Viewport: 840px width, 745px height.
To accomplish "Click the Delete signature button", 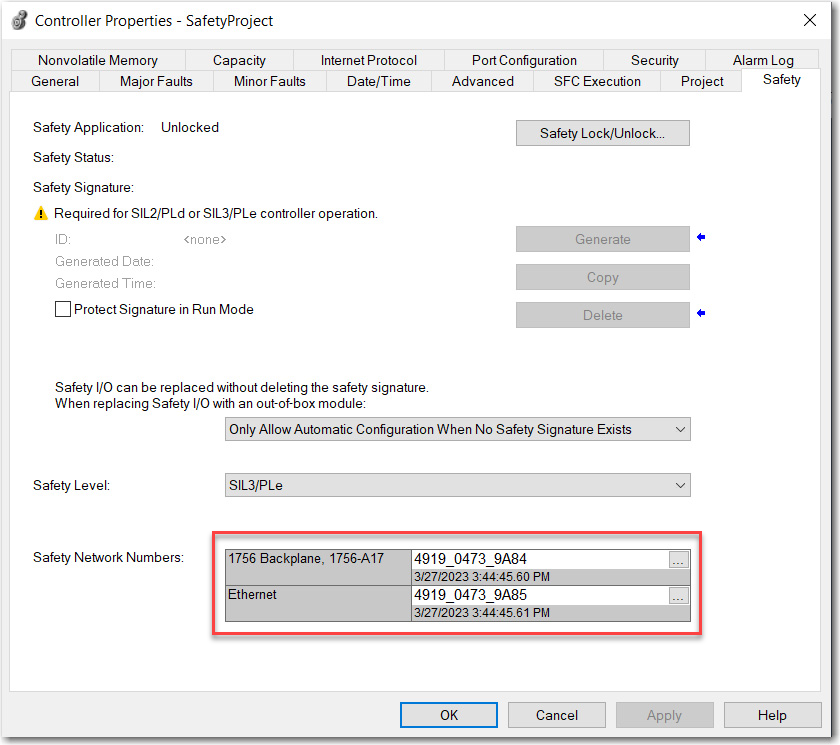I will [x=602, y=315].
